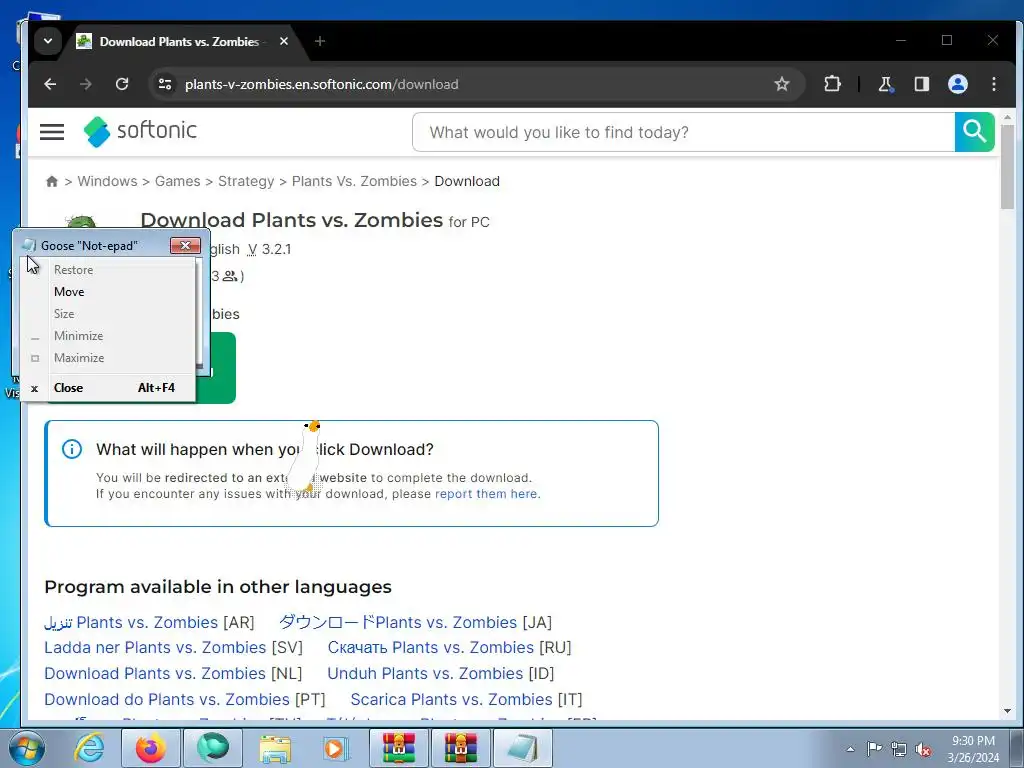
Task: View site information icon in address bar
Action: [x=165, y=84]
